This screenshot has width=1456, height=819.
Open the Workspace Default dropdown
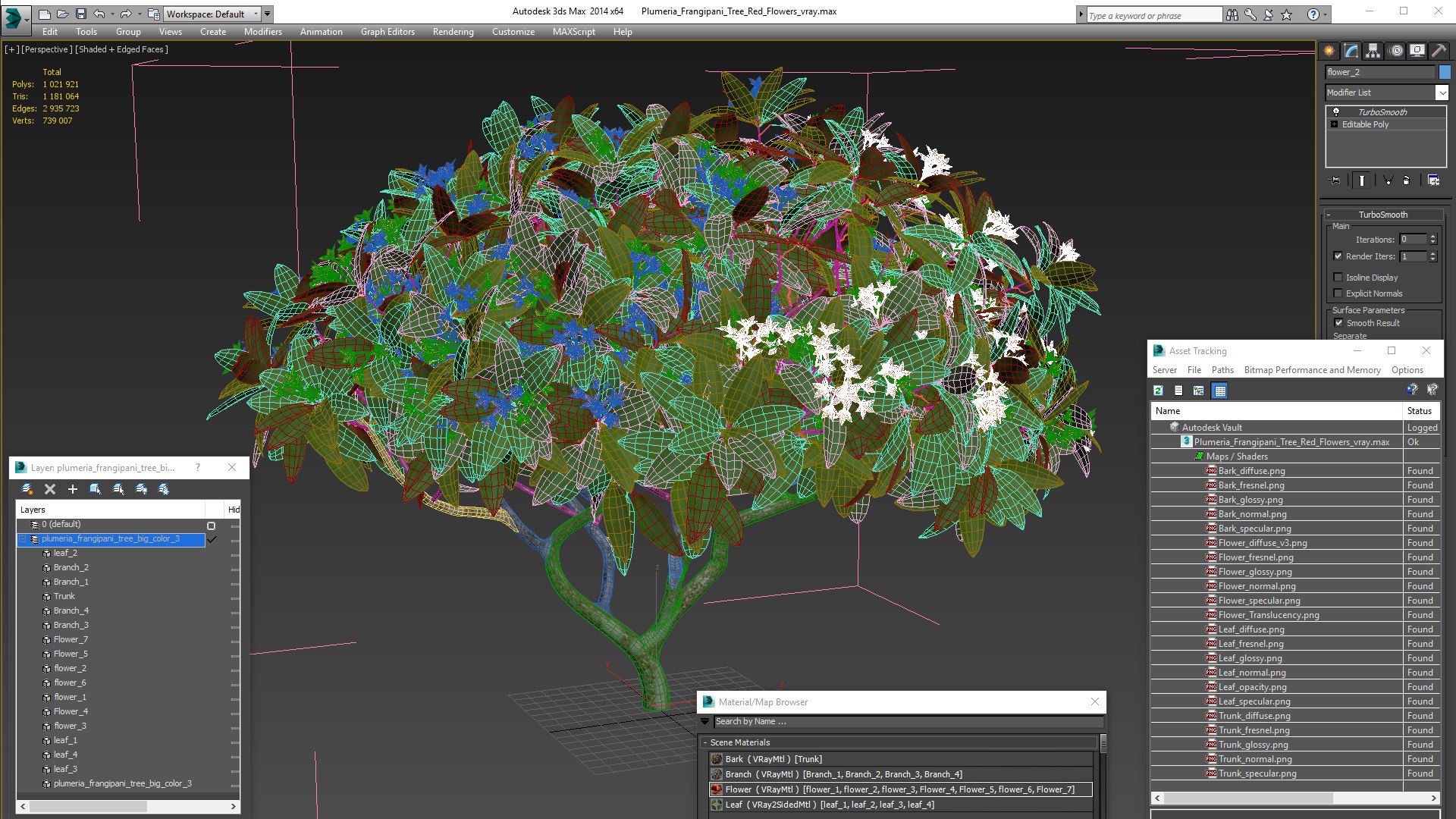212,14
